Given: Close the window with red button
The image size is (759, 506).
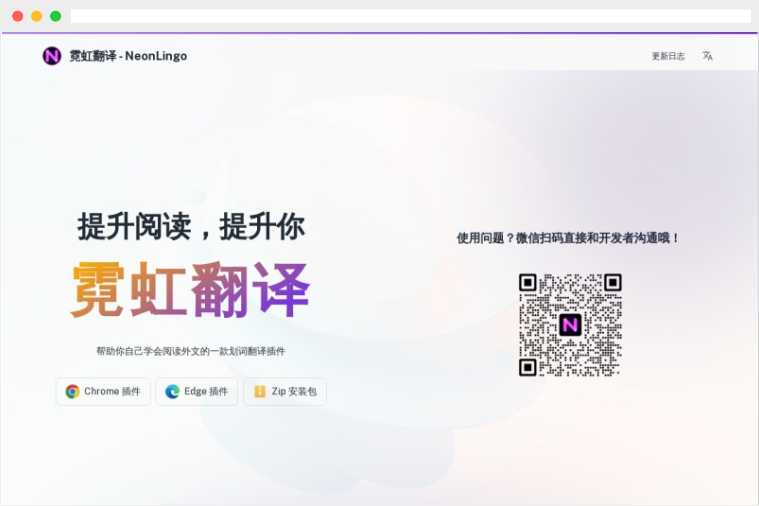Looking at the screenshot, I should coord(17,16).
